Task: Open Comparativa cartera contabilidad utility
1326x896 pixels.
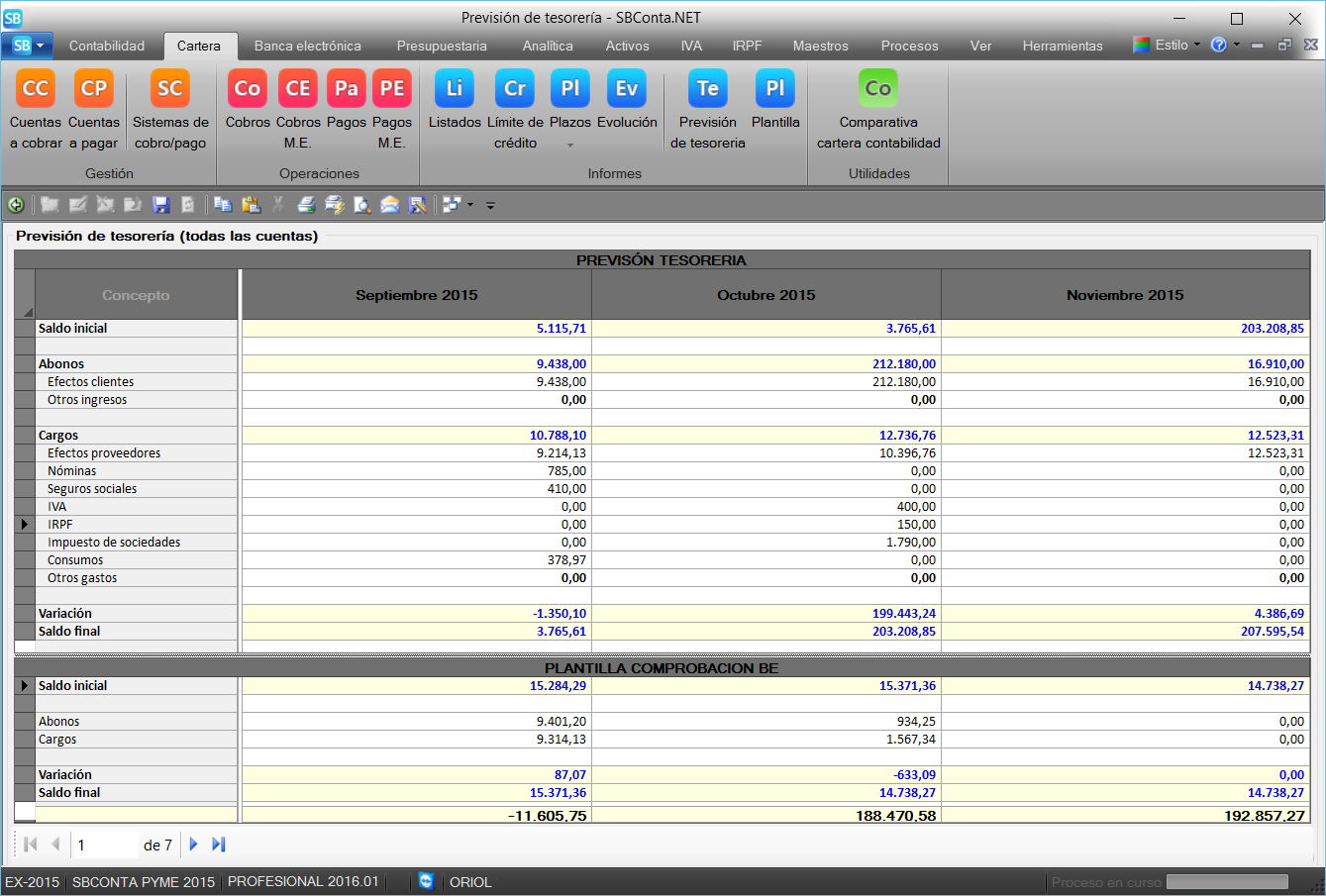Action: [x=878, y=89]
